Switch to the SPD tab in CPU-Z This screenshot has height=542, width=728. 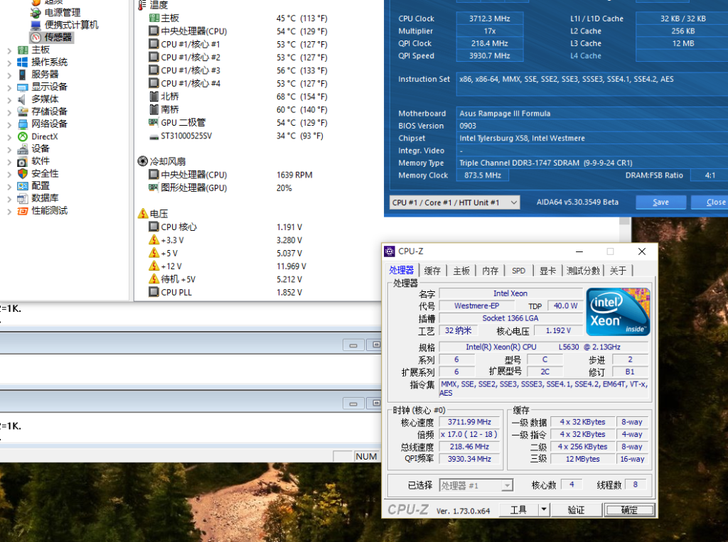(519, 271)
